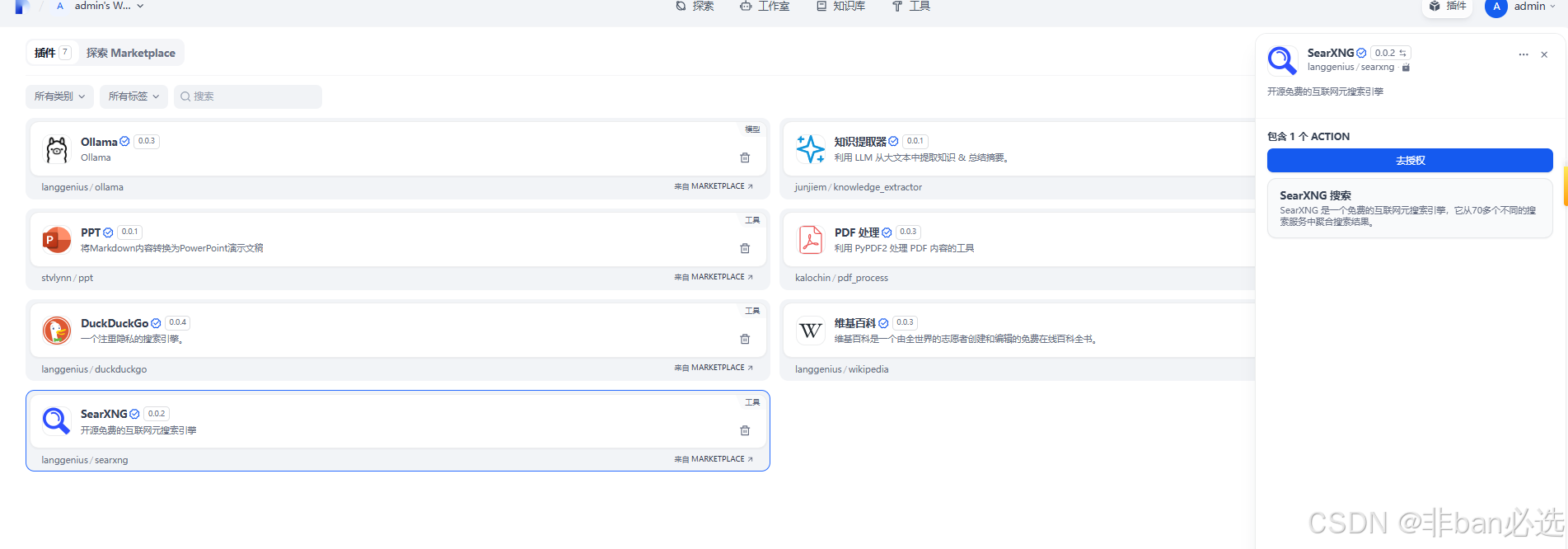The image size is (1568, 549).
Task: Click the PDF 处理 document icon
Action: tap(810, 240)
